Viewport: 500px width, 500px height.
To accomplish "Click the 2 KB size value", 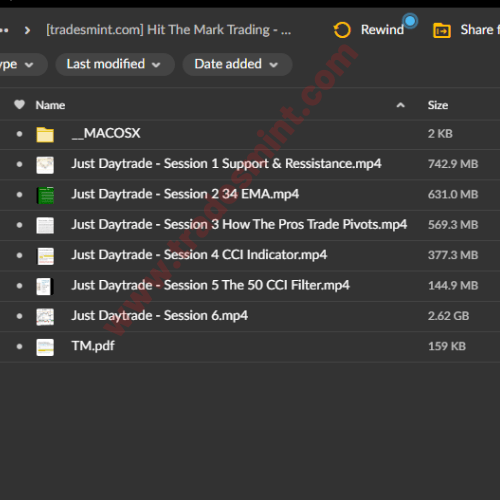I will point(440,134).
